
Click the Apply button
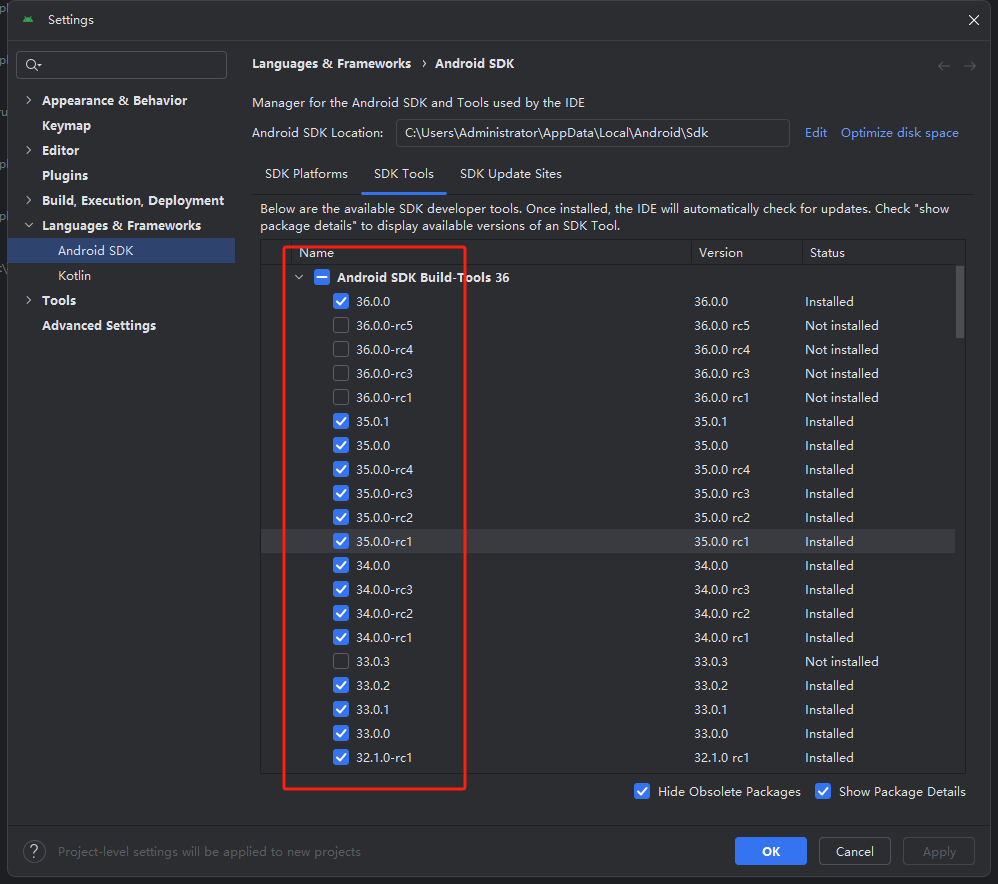point(939,852)
